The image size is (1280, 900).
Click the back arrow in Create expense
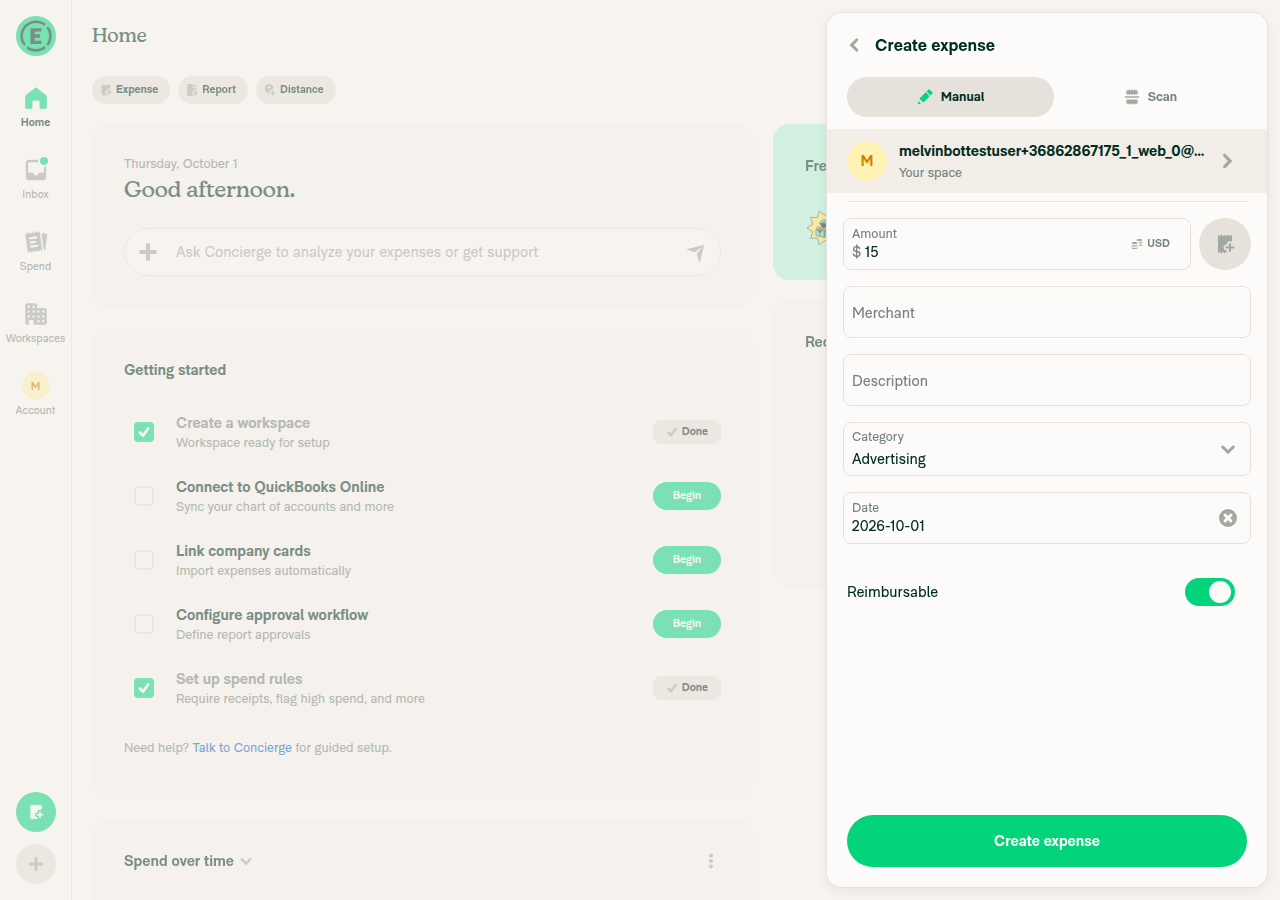854,45
